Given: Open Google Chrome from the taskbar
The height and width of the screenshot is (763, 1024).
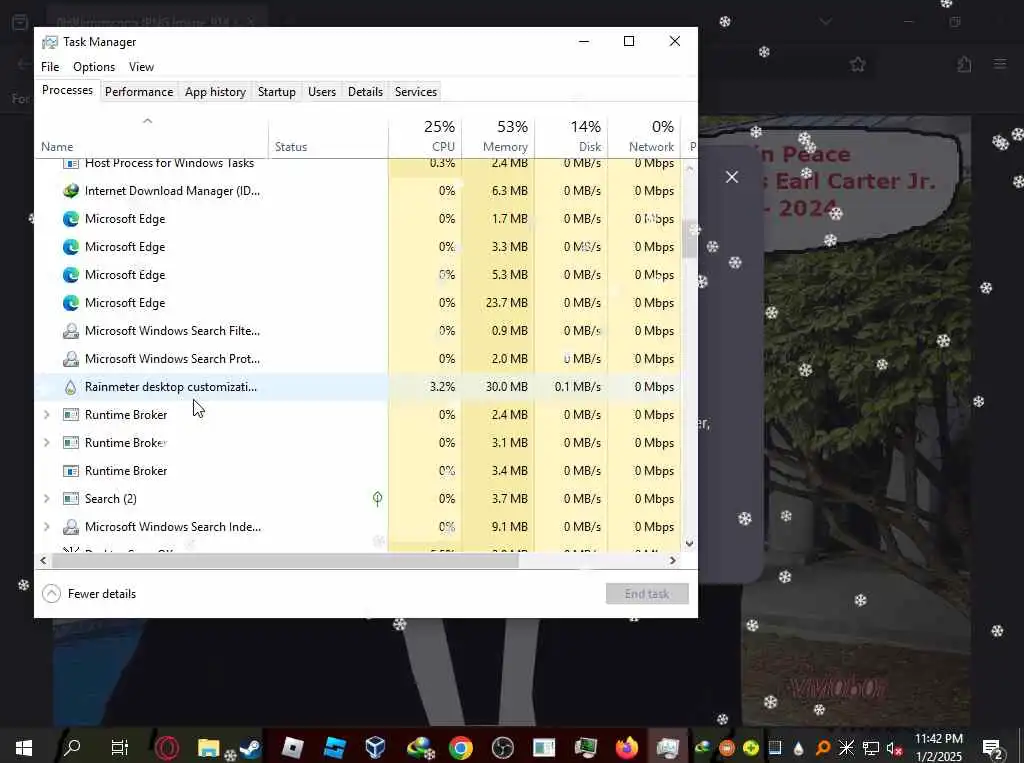Looking at the screenshot, I should 460,747.
